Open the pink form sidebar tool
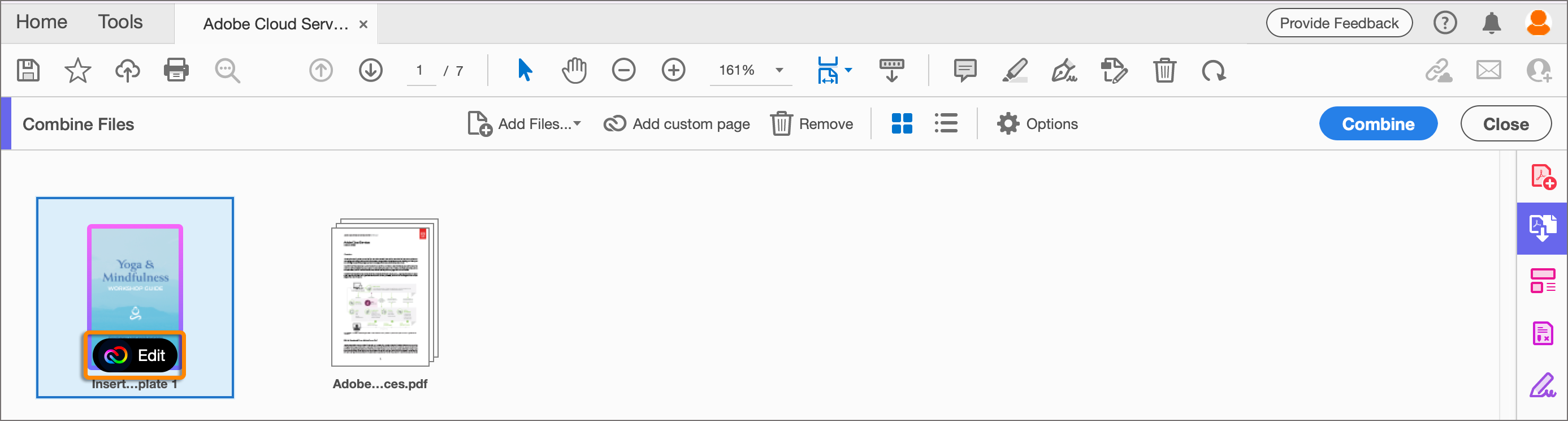This screenshot has width=1568, height=421. tap(1543, 333)
